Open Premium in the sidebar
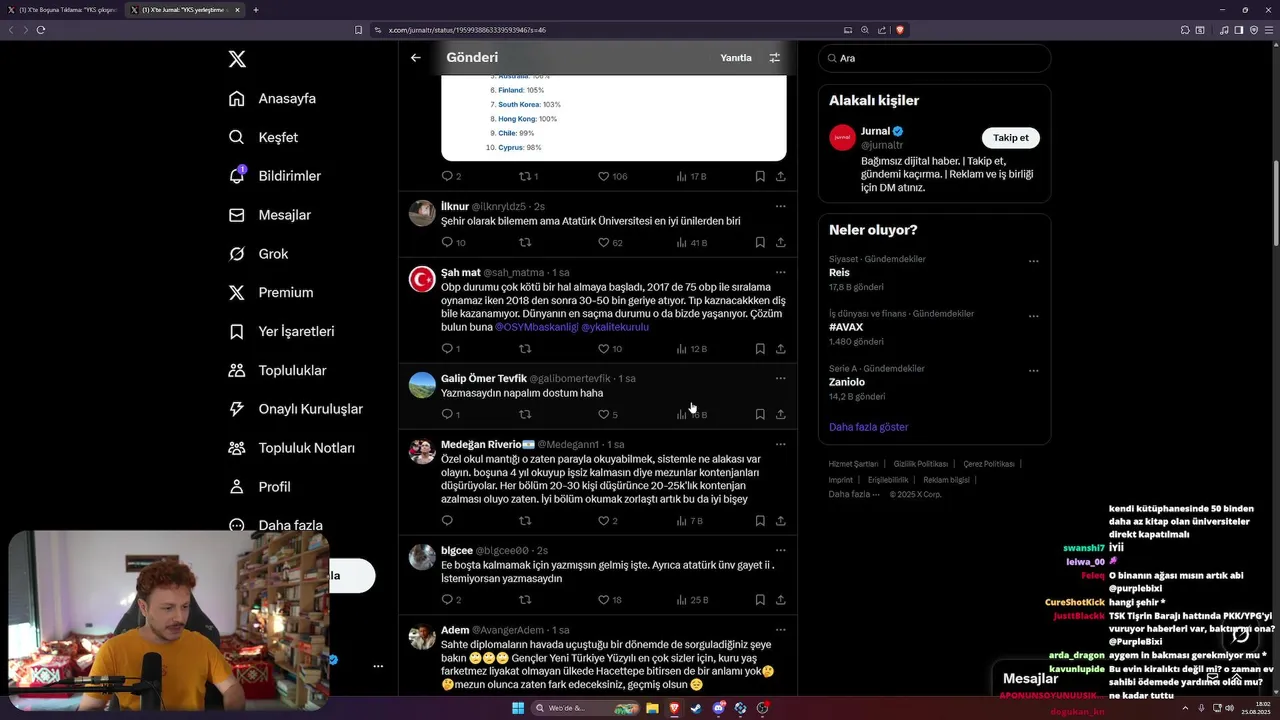Image resolution: width=1280 pixels, height=720 pixels. [270, 292]
